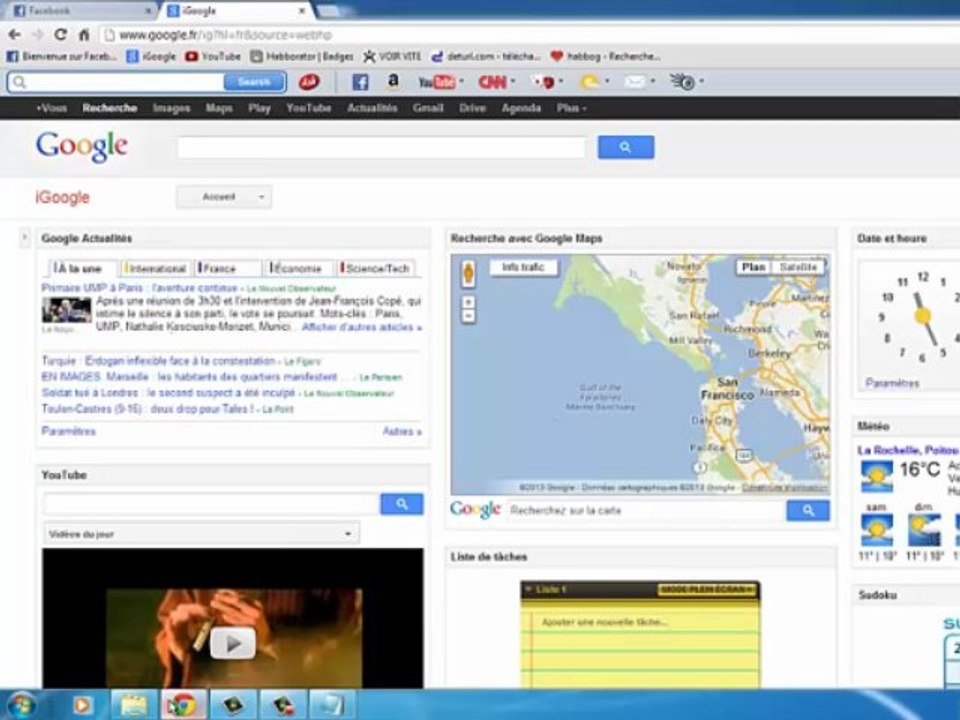Screen dimensions: 960x720
Task: Play the YouTube video of the day
Action: tap(233, 643)
